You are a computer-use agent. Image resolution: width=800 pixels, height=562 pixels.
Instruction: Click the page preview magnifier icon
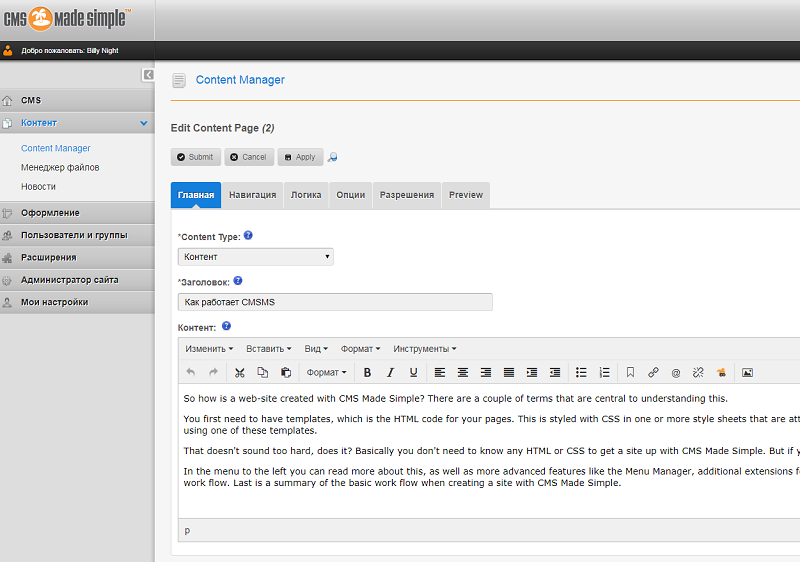point(333,157)
